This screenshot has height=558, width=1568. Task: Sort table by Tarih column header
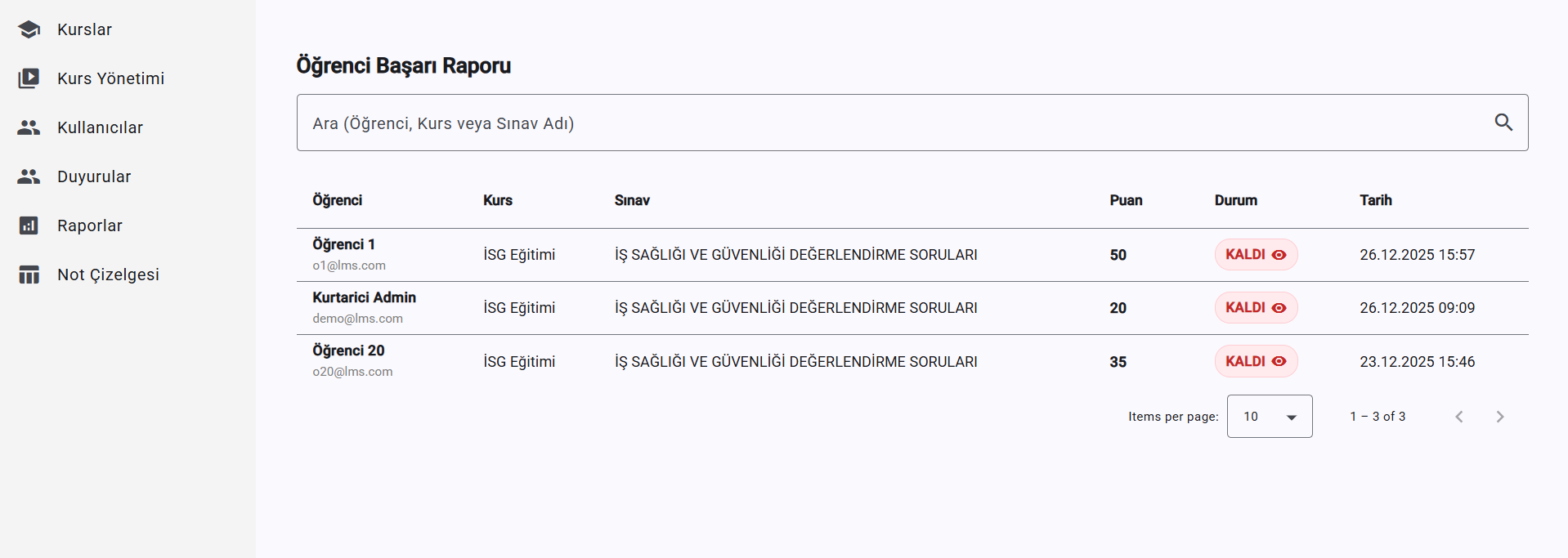click(x=1375, y=200)
